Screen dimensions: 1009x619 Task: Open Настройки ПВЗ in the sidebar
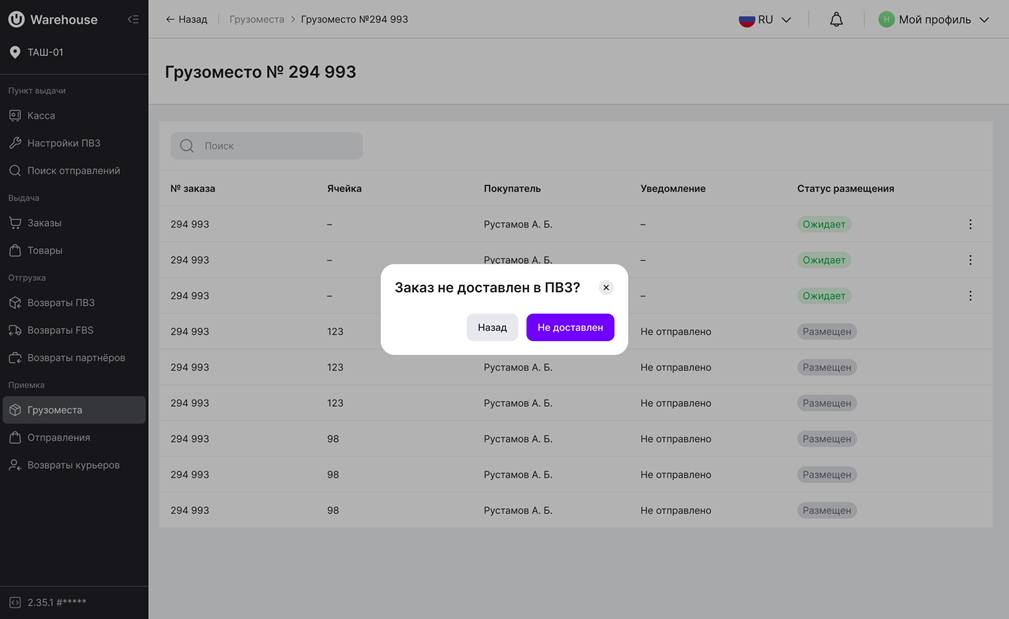(63, 143)
